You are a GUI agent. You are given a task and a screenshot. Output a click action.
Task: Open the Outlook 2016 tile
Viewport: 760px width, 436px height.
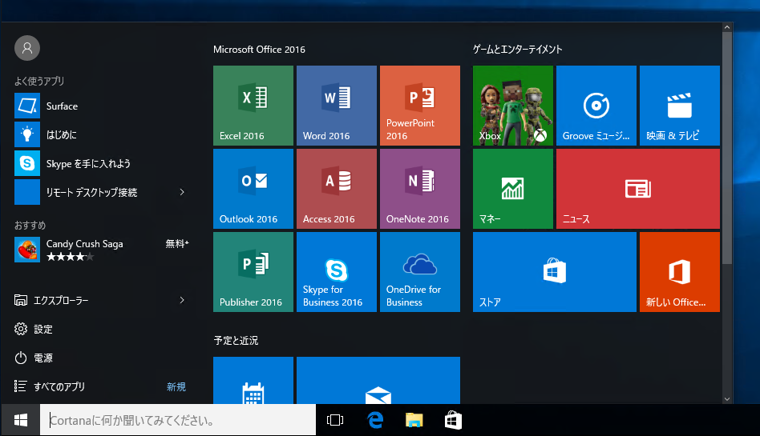[253, 189]
